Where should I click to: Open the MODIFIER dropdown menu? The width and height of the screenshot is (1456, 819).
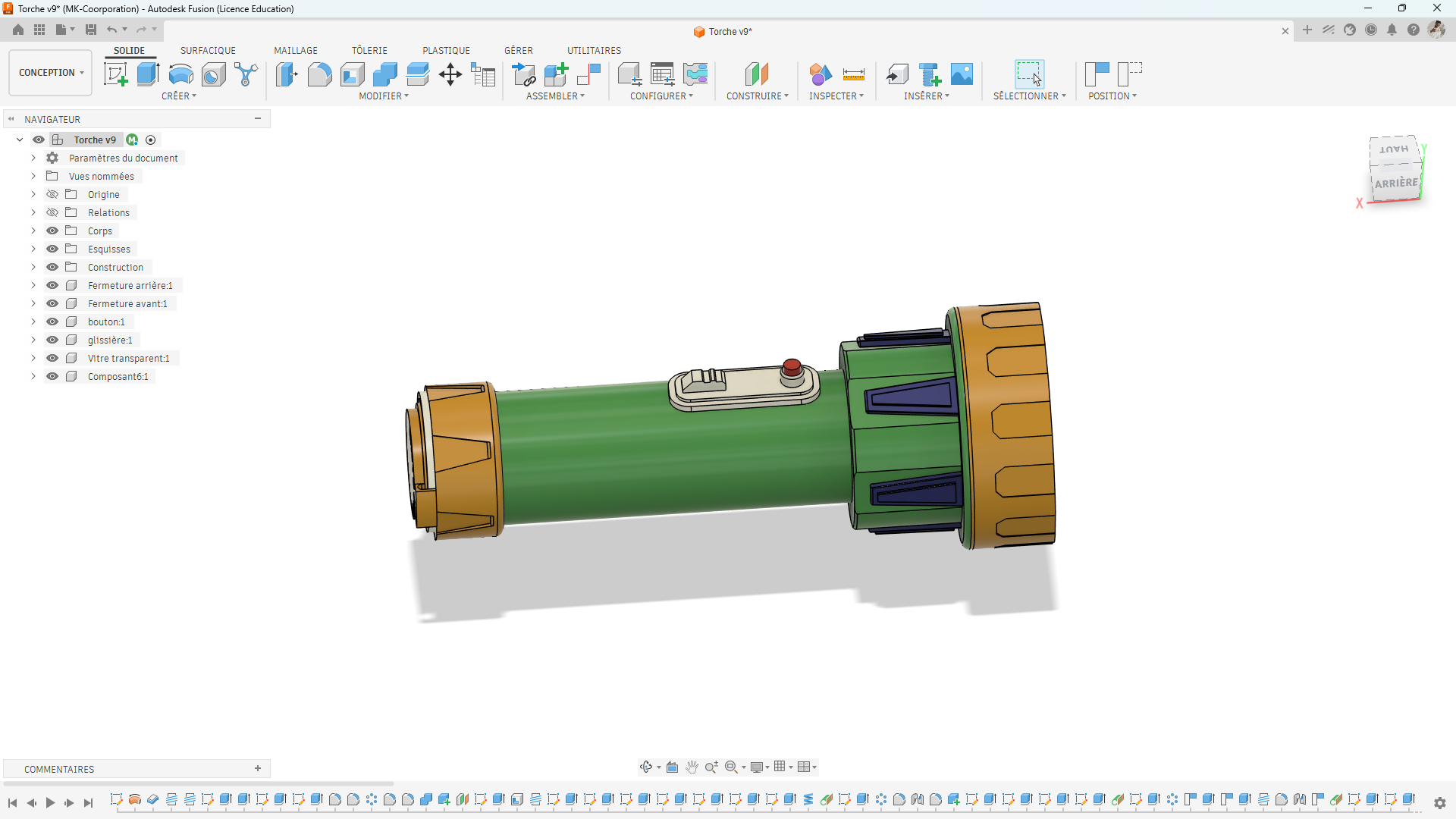pyautogui.click(x=384, y=96)
